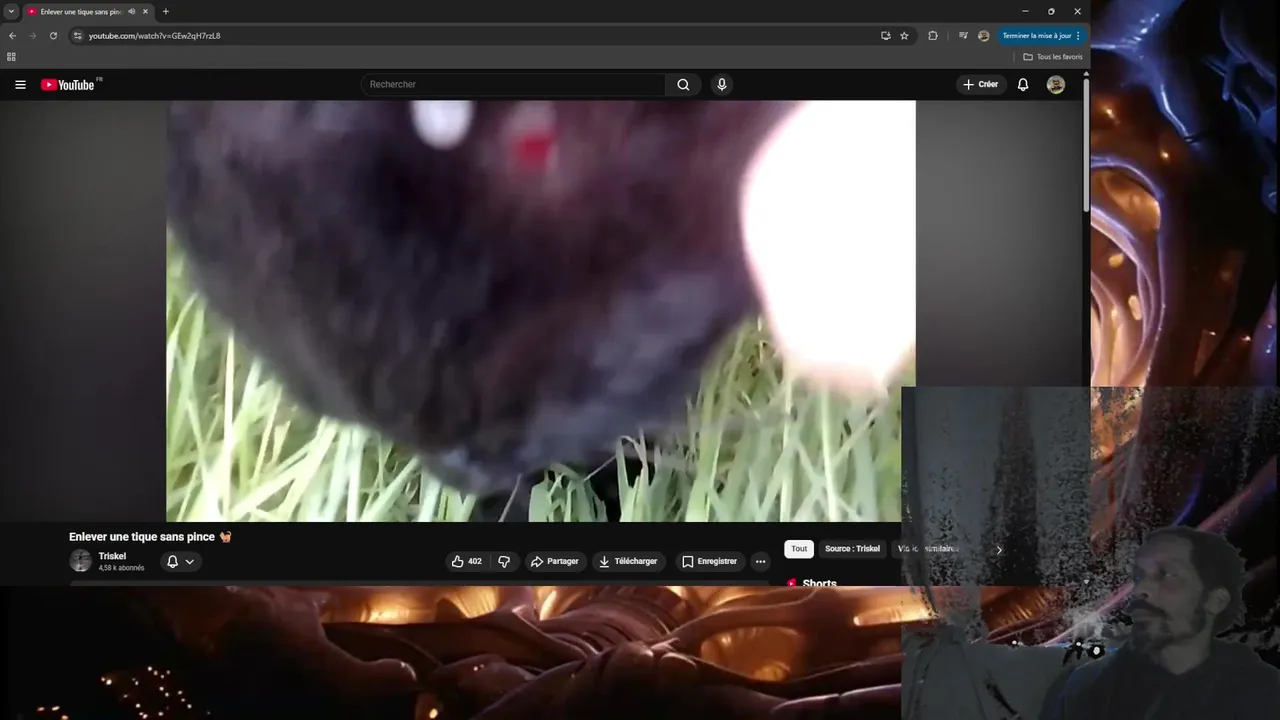Select the Tout filter chip
Image resolution: width=1280 pixels, height=720 pixels.
coord(799,549)
